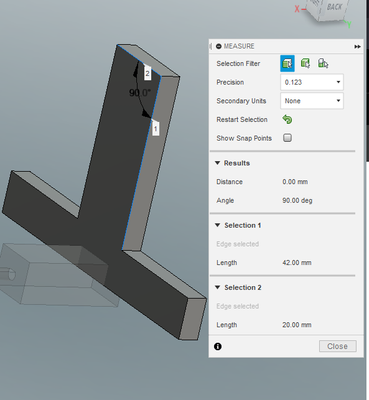This screenshot has height=400, width=369.
Task: Click the Show Snap Points label
Action: pyautogui.click(x=244, y=138)
